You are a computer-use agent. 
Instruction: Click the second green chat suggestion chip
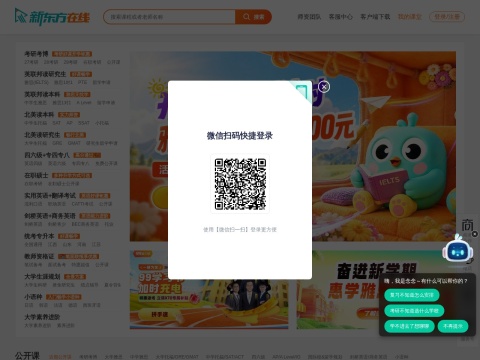click(414, 311)
